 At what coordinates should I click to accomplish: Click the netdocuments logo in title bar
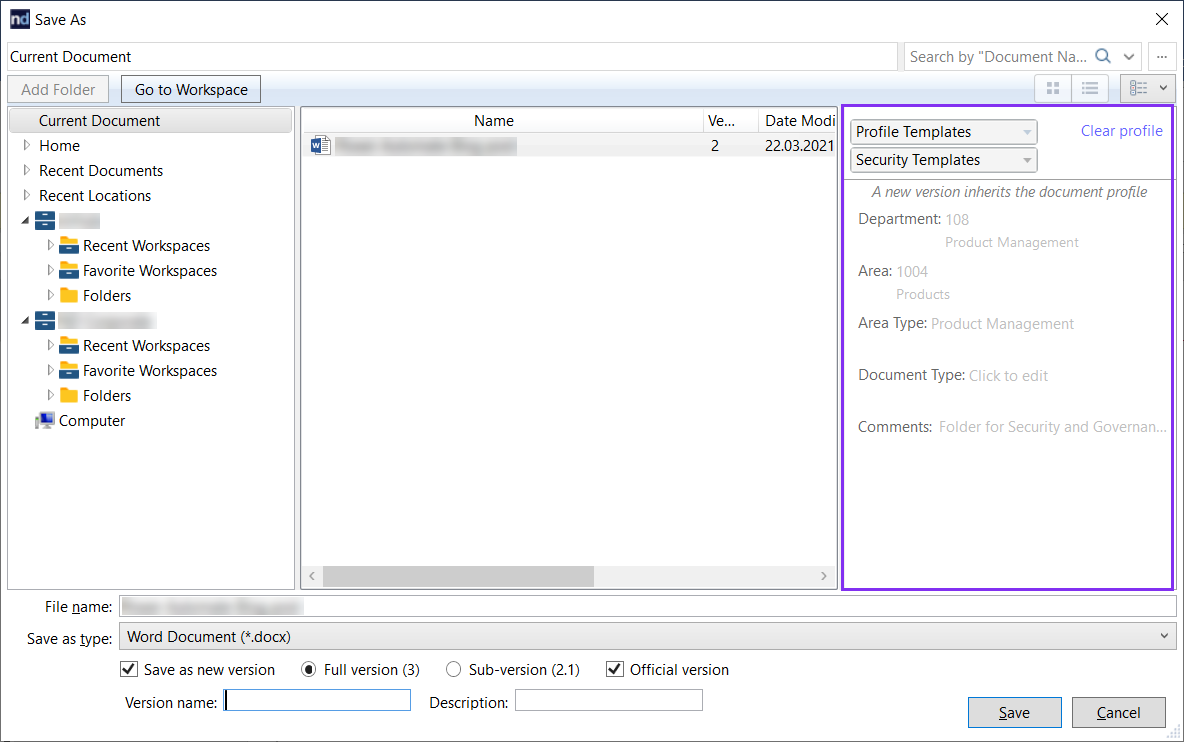coord(19,19)
